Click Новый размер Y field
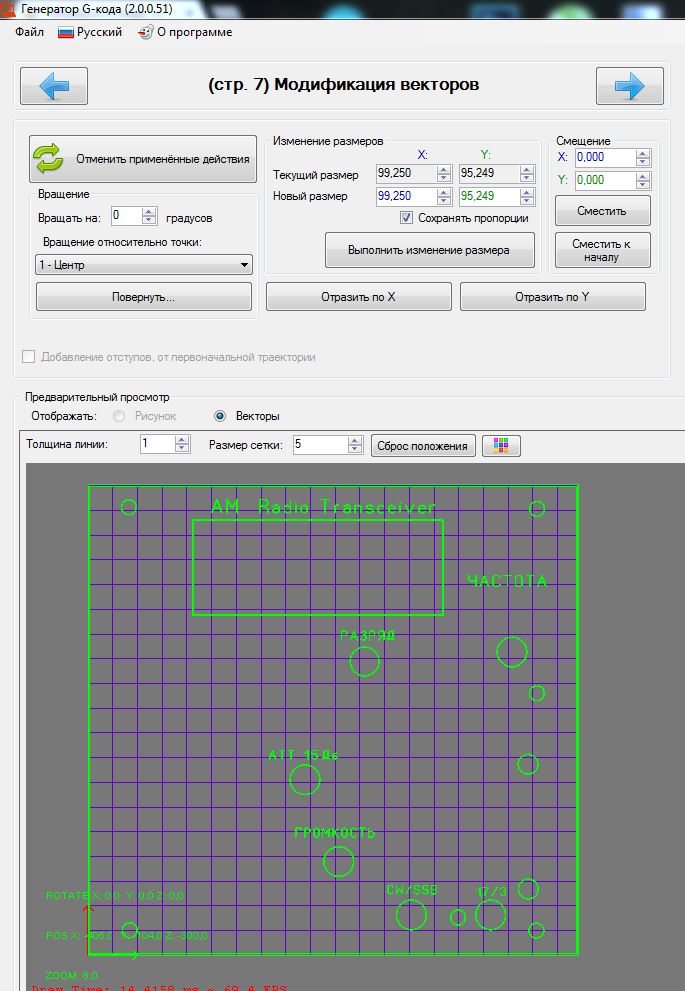This screenshot has height=991, width=685. [x=489, y=196]
